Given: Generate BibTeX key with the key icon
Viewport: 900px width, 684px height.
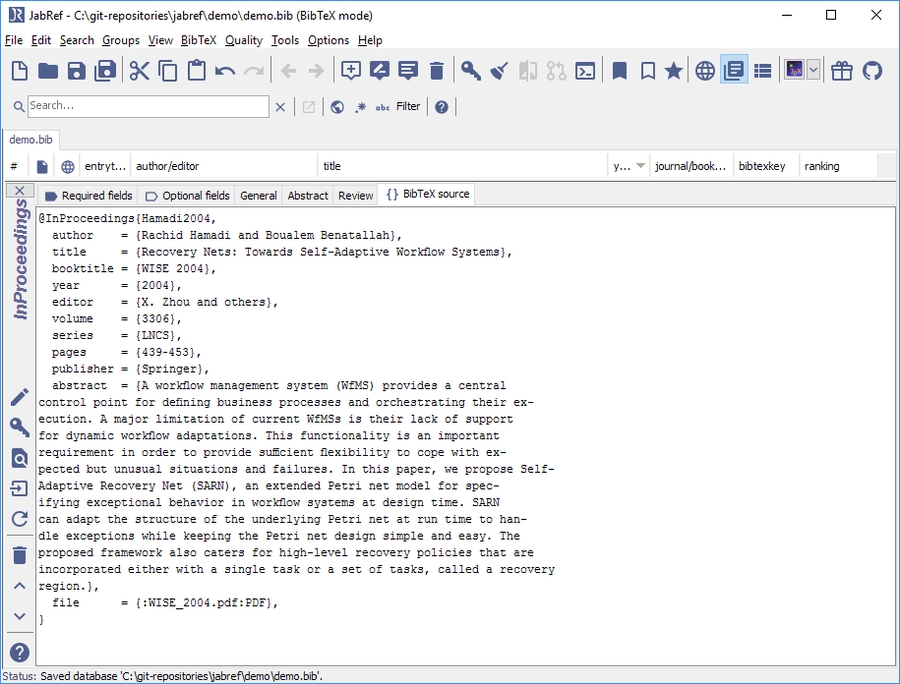Looking at the screenshot, I should (470, 70).
